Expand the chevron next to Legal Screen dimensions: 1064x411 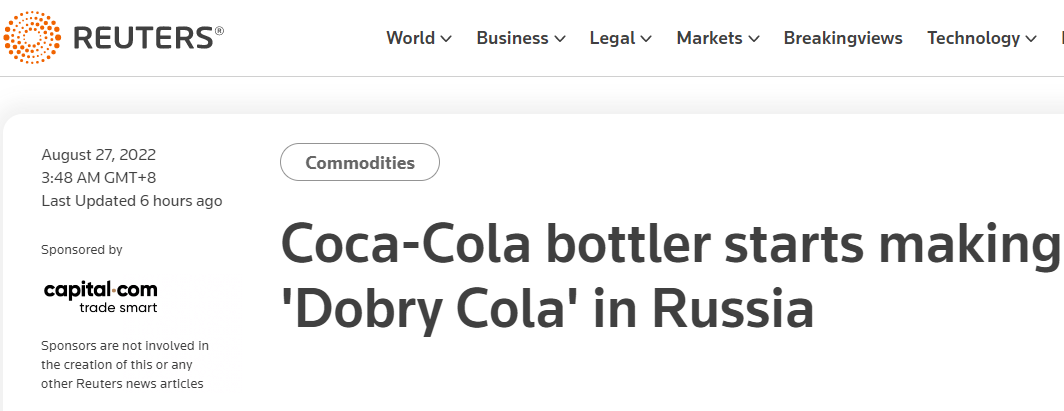[647, 39]
